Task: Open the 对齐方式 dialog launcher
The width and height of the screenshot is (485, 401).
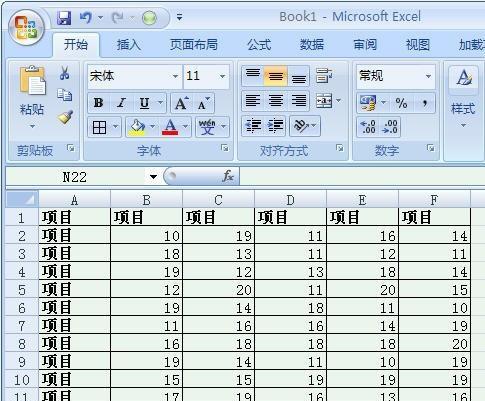Action: coord(340,148)
